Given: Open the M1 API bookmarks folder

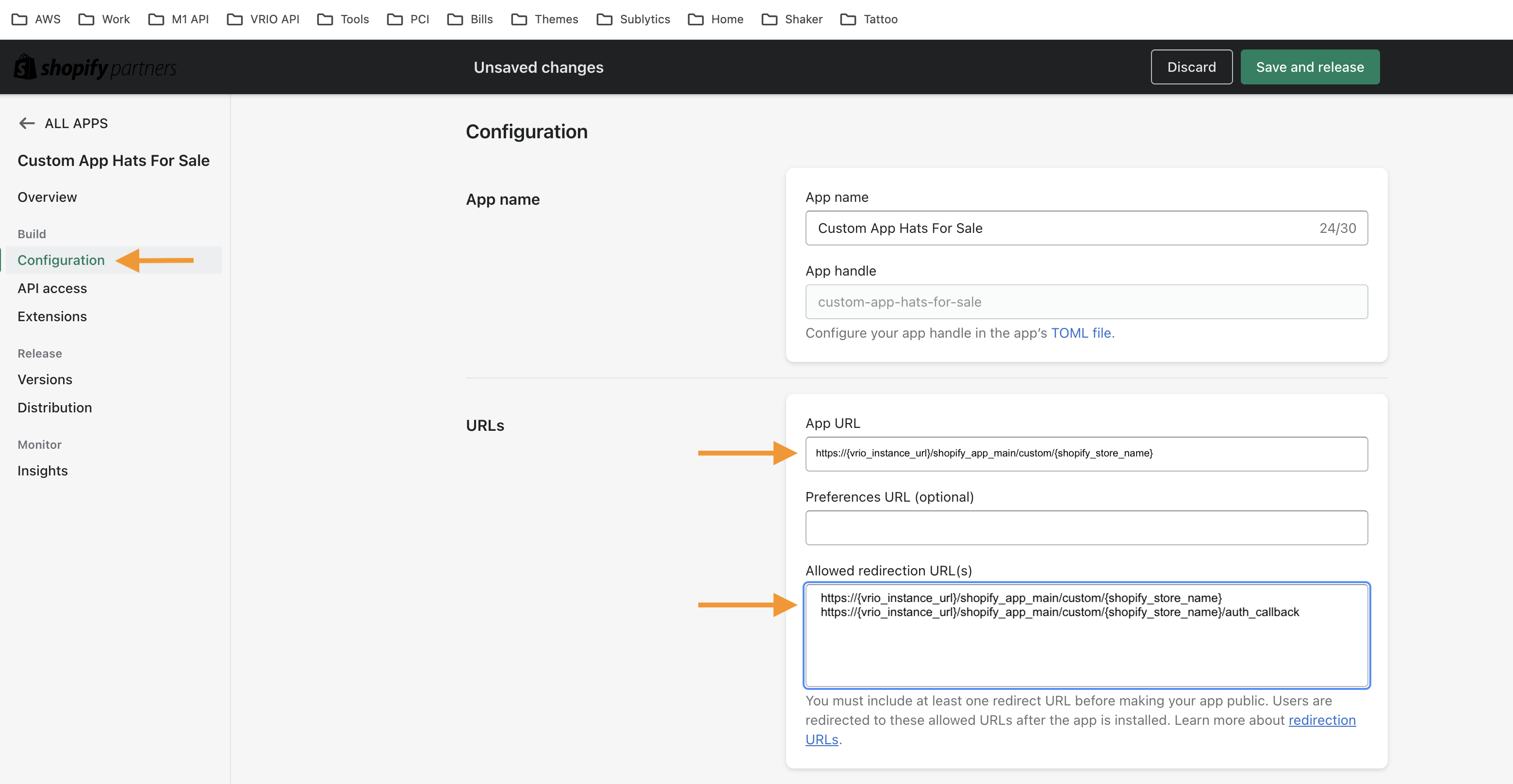Looking at the screenshot, I should tap(179, 19).
